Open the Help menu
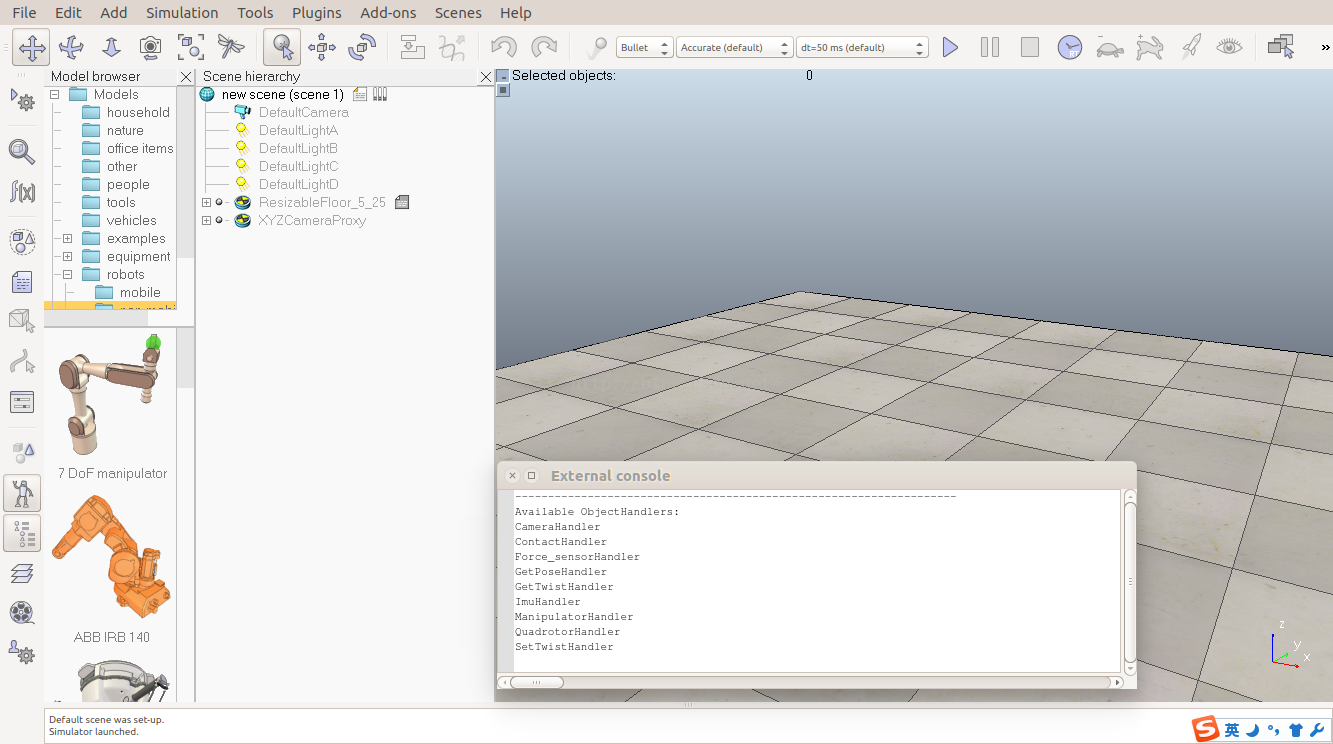The height and width of the screenshot is (744, 1333). click(515, 13)
